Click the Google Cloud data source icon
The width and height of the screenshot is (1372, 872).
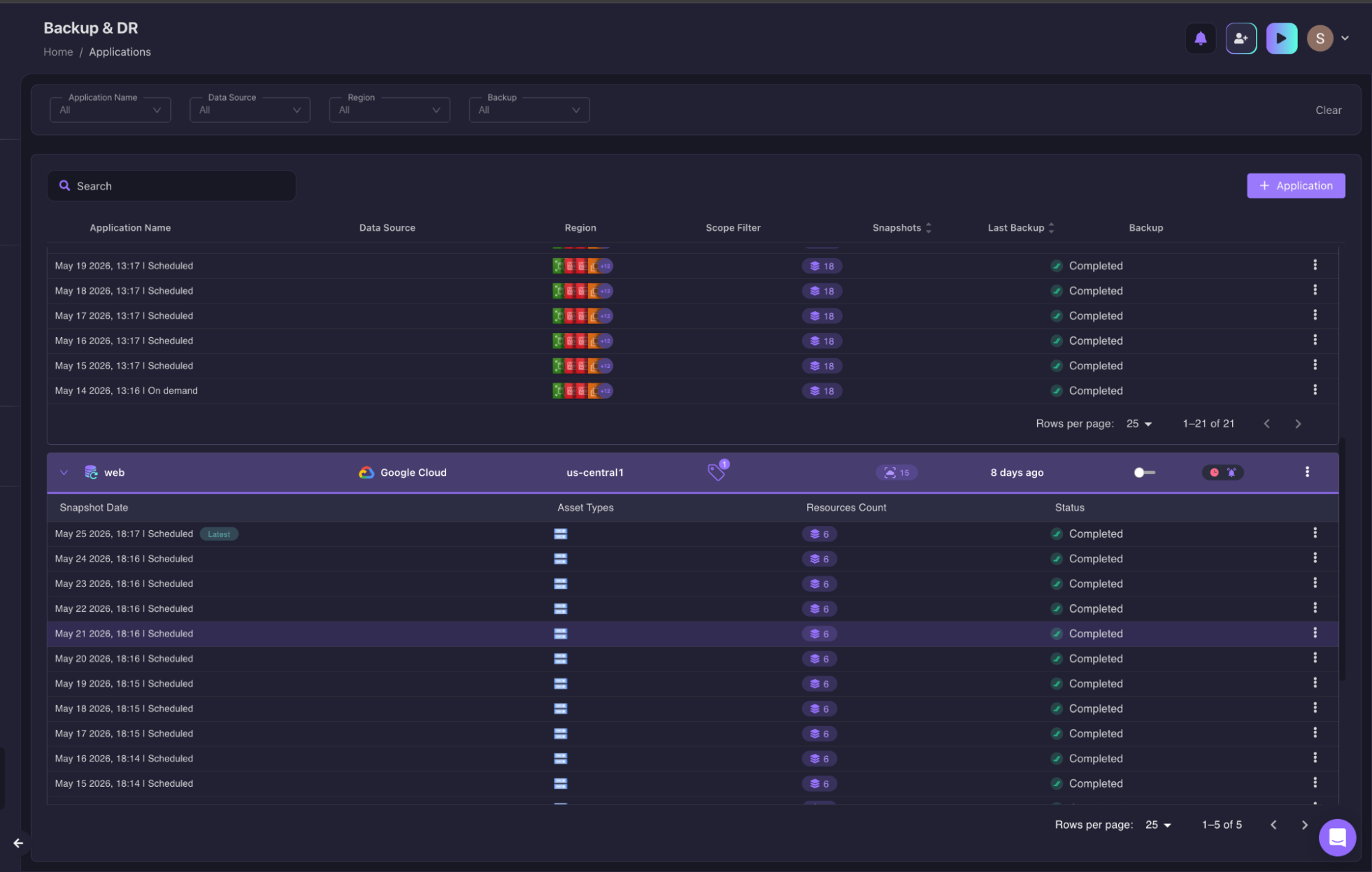tap(367, 472)
